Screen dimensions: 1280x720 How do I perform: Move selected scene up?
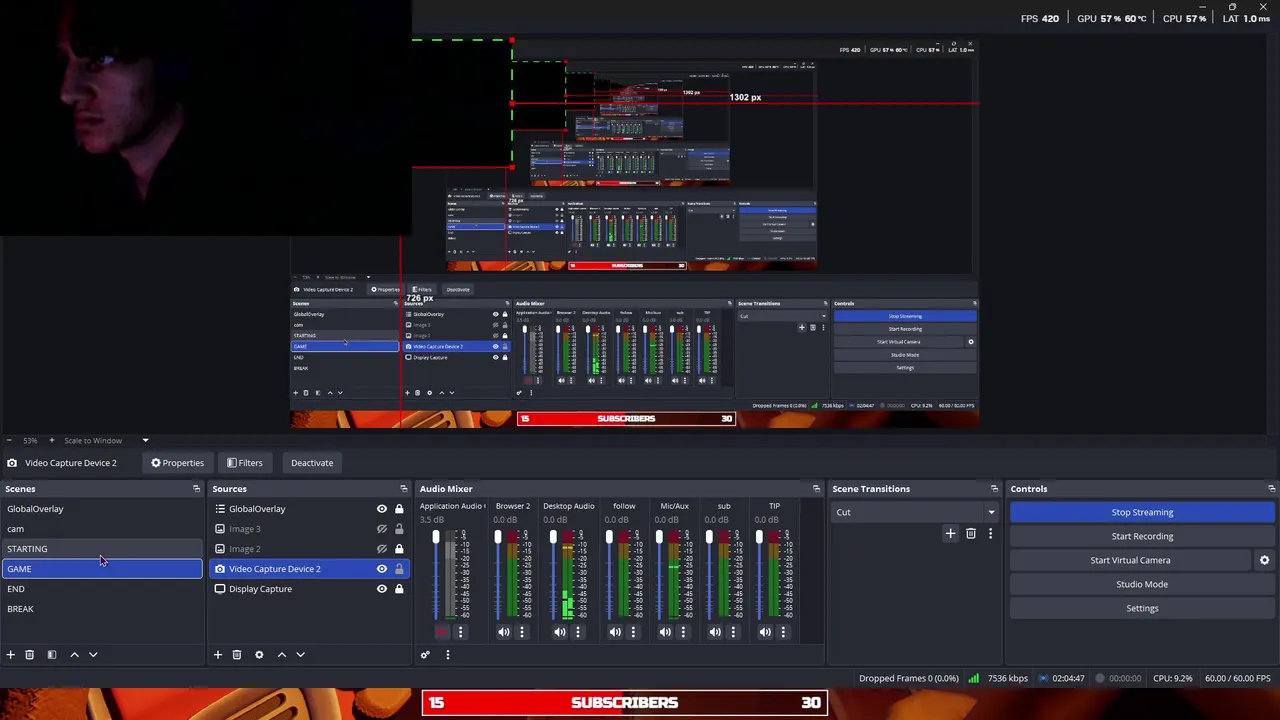click(x=74, y=654)
